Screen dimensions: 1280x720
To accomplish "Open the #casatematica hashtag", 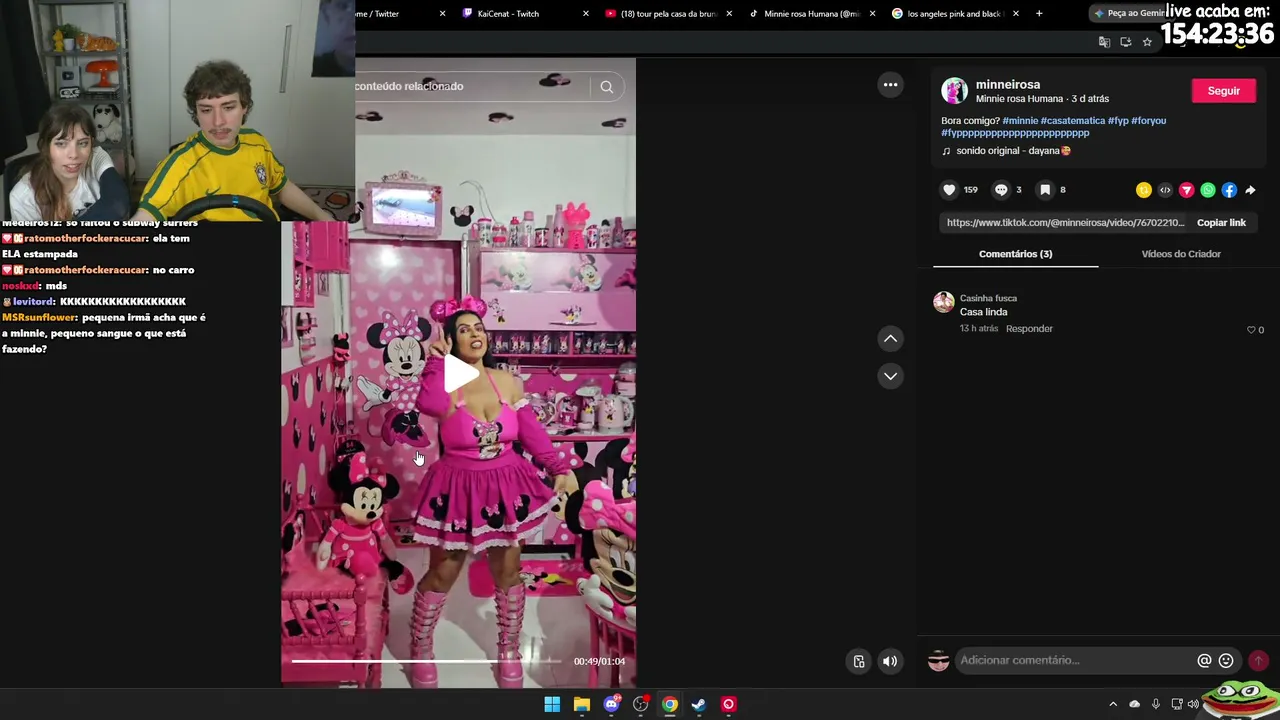I will pos(1072,121).
